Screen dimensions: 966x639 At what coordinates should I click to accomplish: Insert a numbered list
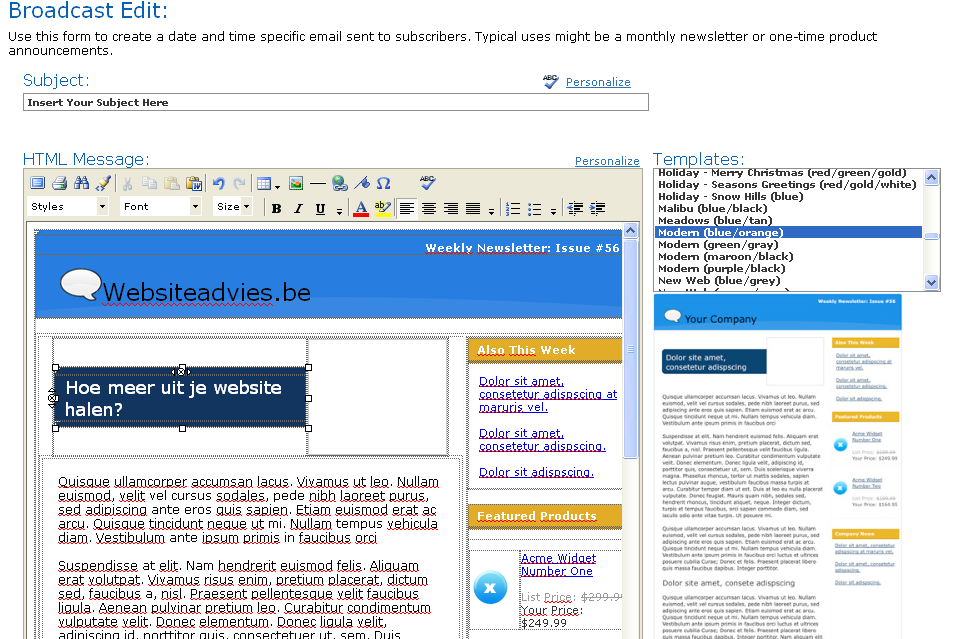click(513, 209)
